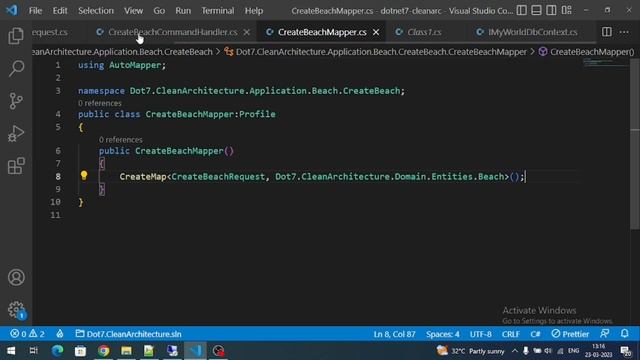Open the Run menu
Image resolution: width=640 pixels, height=360 pixels.
point(183,11)
